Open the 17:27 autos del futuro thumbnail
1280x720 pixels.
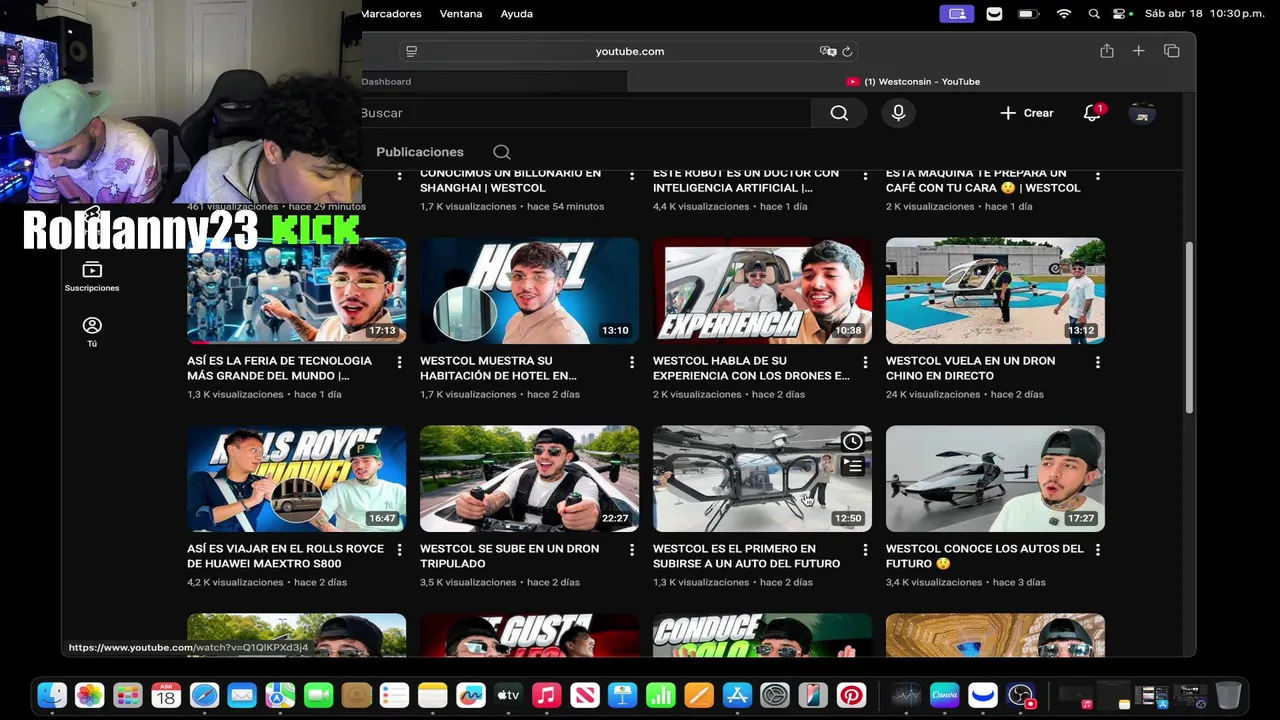(995, 479)
